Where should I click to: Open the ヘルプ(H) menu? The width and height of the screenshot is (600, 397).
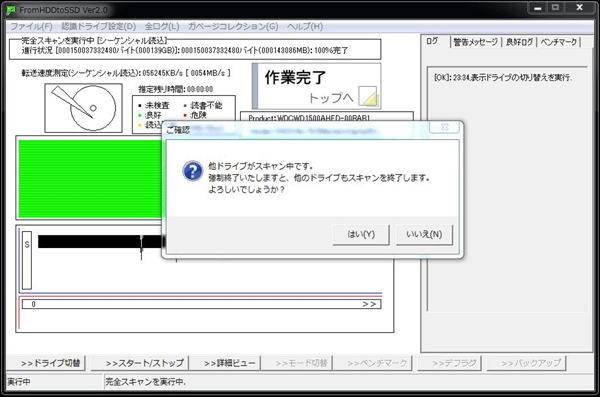pos(305,26)
